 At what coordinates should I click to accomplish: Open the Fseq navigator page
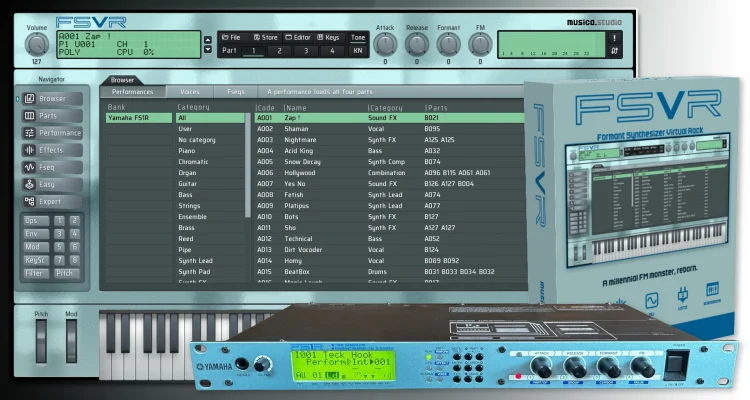tap(52, 167)
